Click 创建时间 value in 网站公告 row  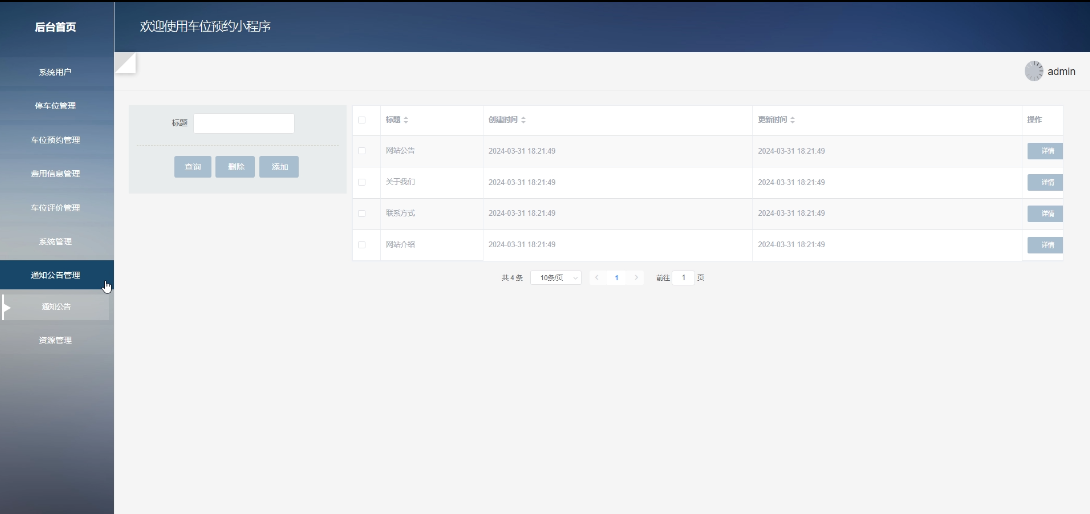coord(522,151)
